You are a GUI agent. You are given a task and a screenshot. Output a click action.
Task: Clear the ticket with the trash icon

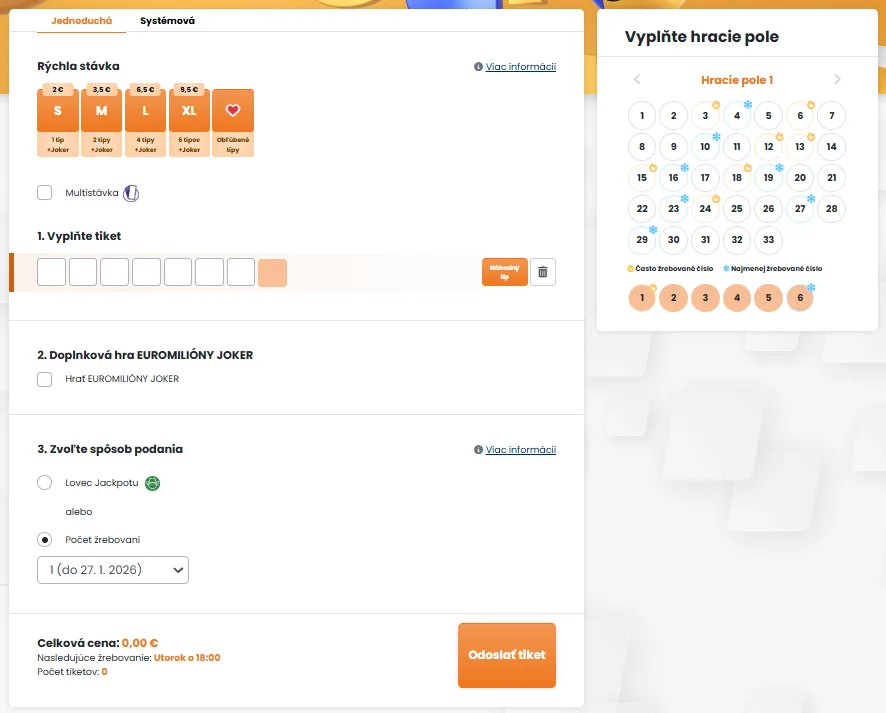(x=543, y=271)
